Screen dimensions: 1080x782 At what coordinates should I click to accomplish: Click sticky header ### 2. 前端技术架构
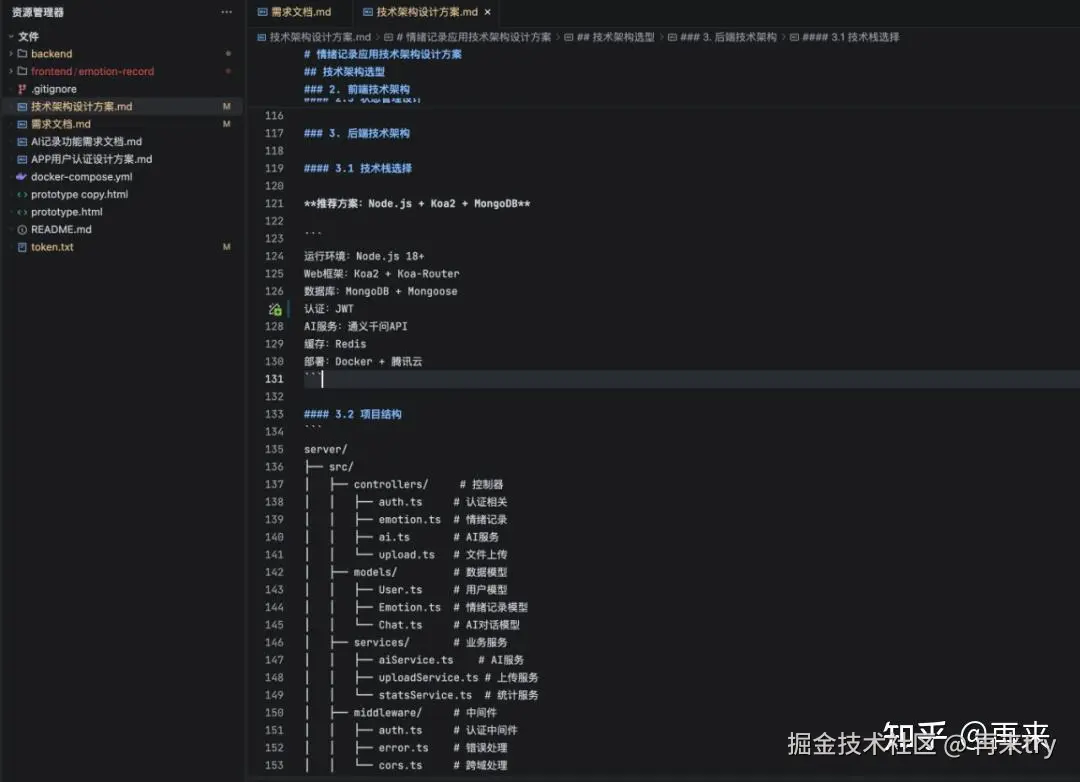[357, 89]
